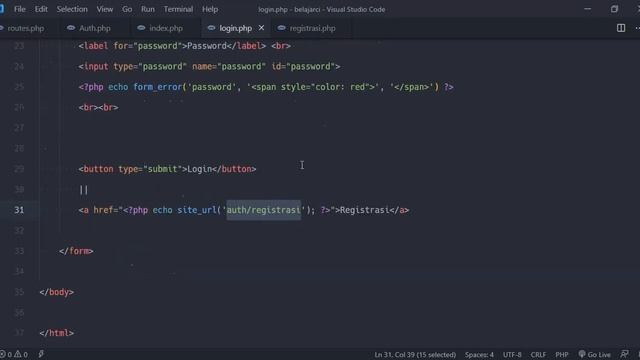640x360 pixels.
Task: Open problems panel via errors and warnings indicator
Action: click(14, 354)
